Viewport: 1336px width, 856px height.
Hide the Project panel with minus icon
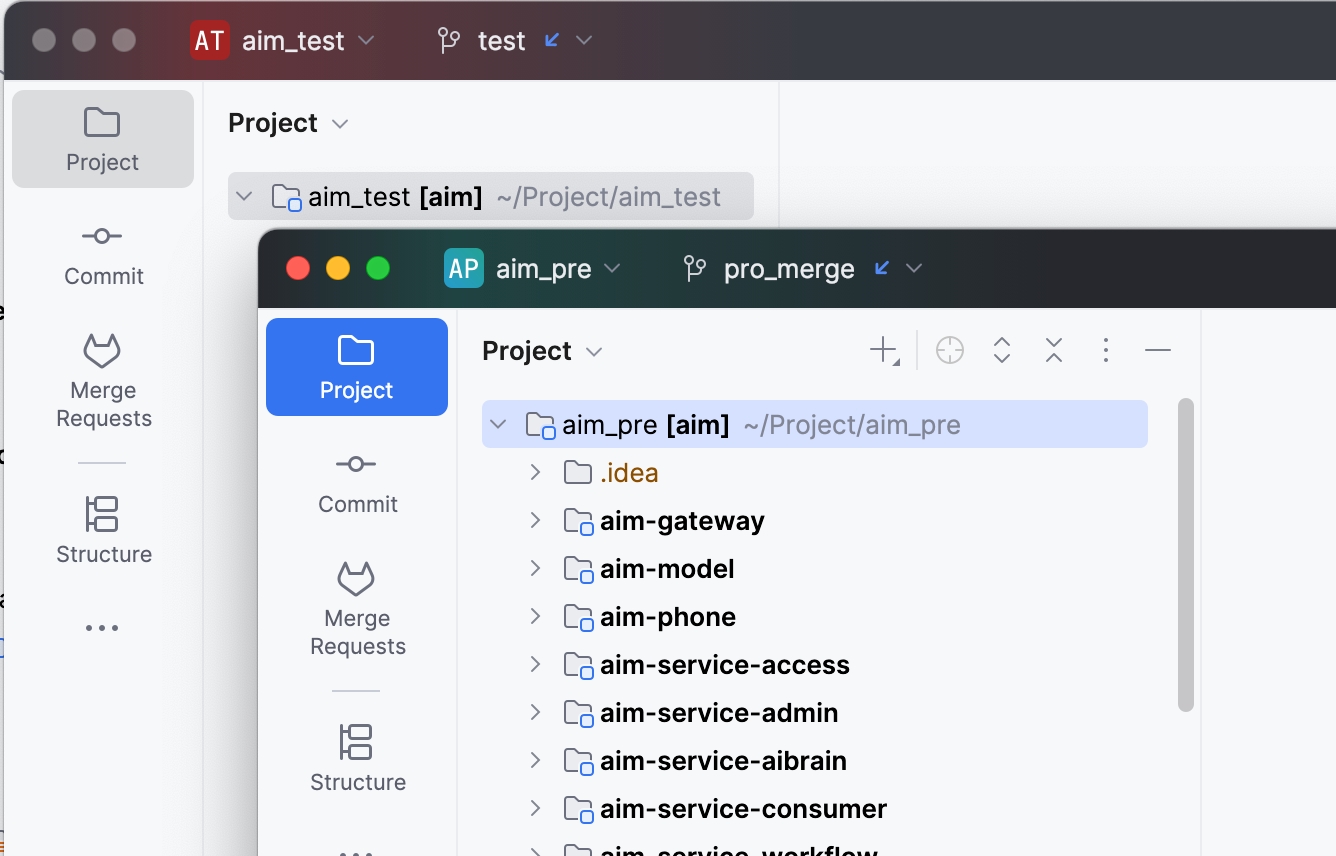click(1157, 350)
